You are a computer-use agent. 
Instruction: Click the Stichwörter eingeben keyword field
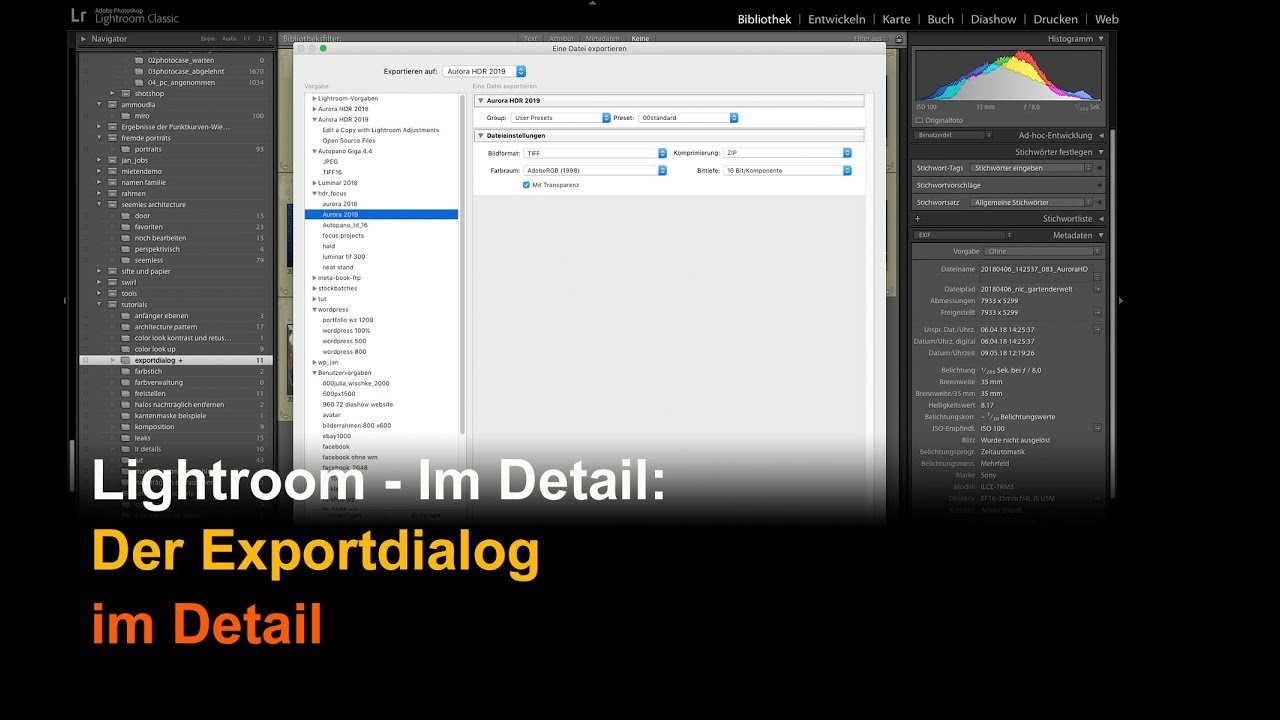point(1030,168)
